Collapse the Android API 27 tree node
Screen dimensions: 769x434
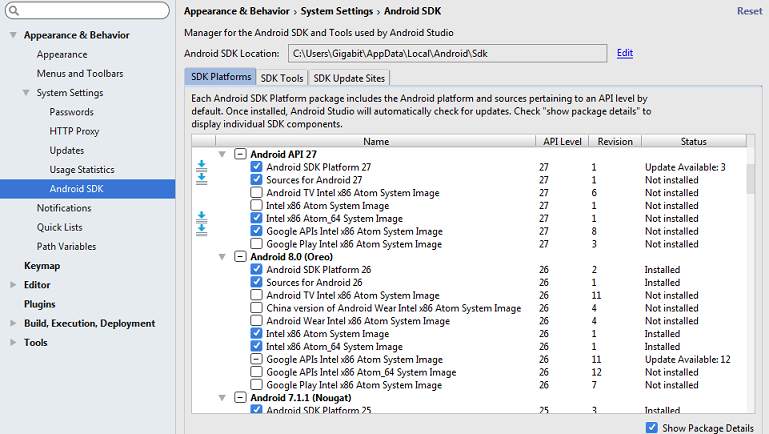click(222, 154)
